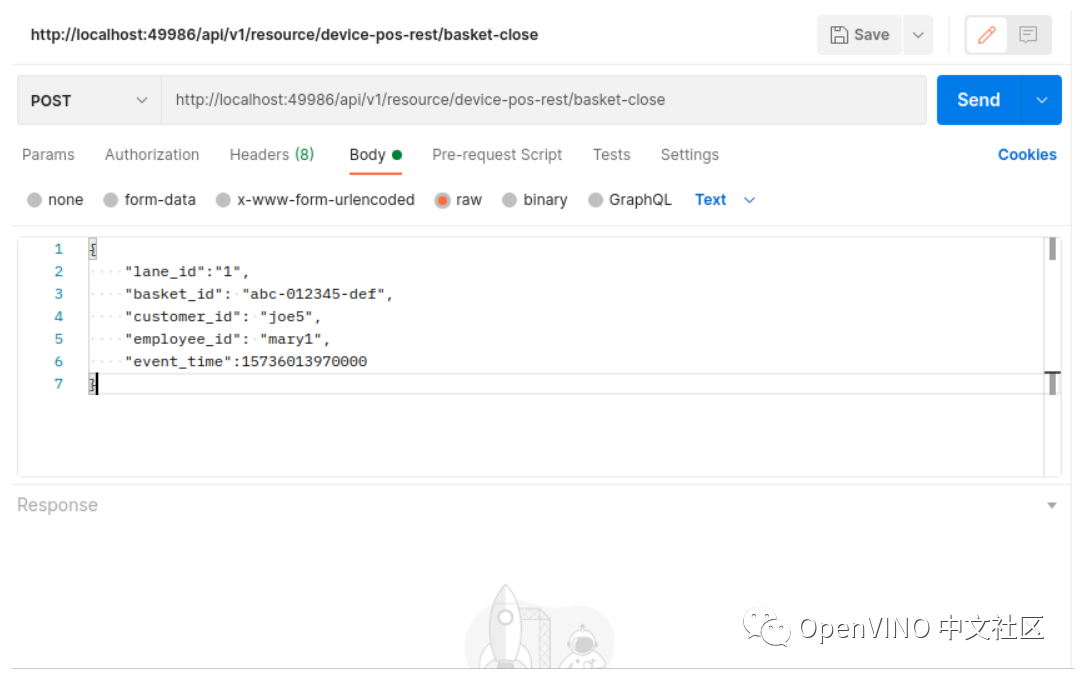
Task: Click the Save button
Action: (859, 35)
